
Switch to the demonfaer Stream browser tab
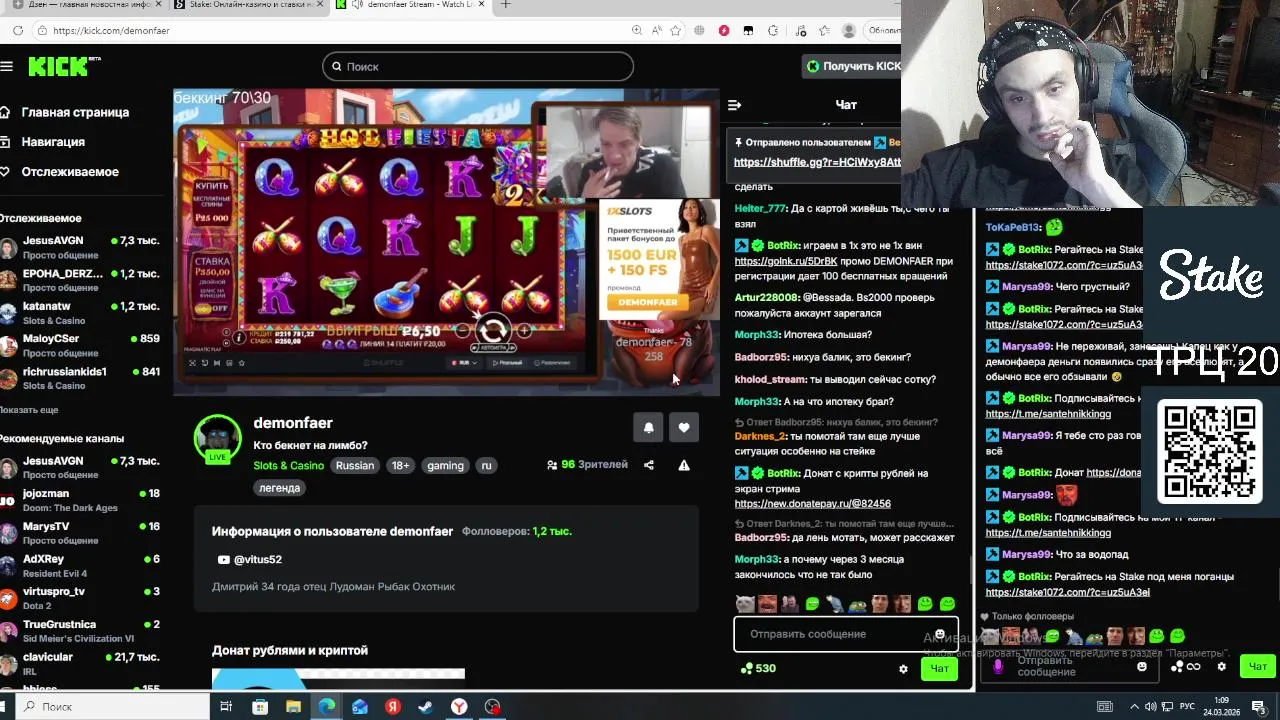pyautogui.click(x=410, y=5)
